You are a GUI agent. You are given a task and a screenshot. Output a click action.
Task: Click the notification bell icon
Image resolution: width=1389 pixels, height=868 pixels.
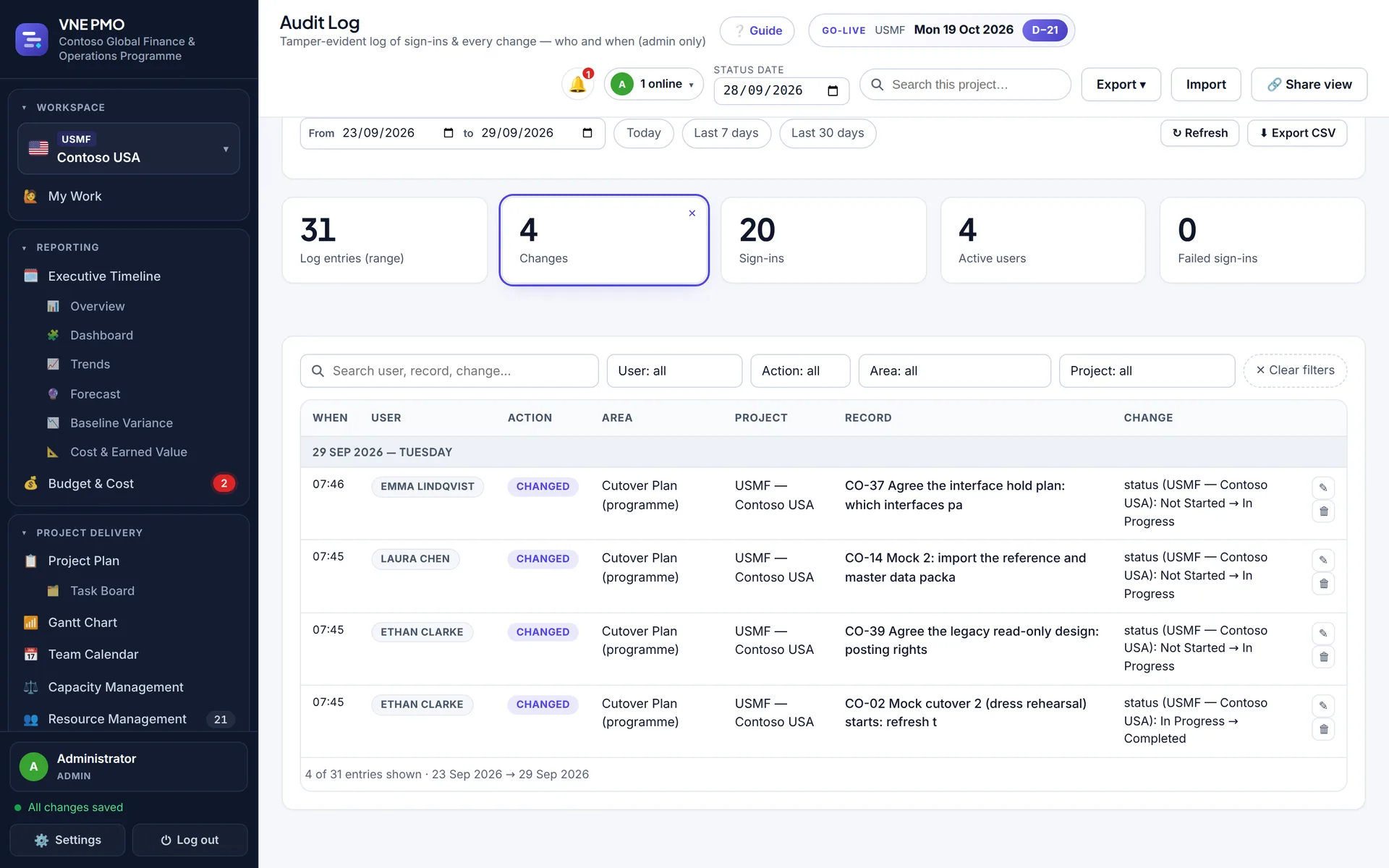point(577,85)
